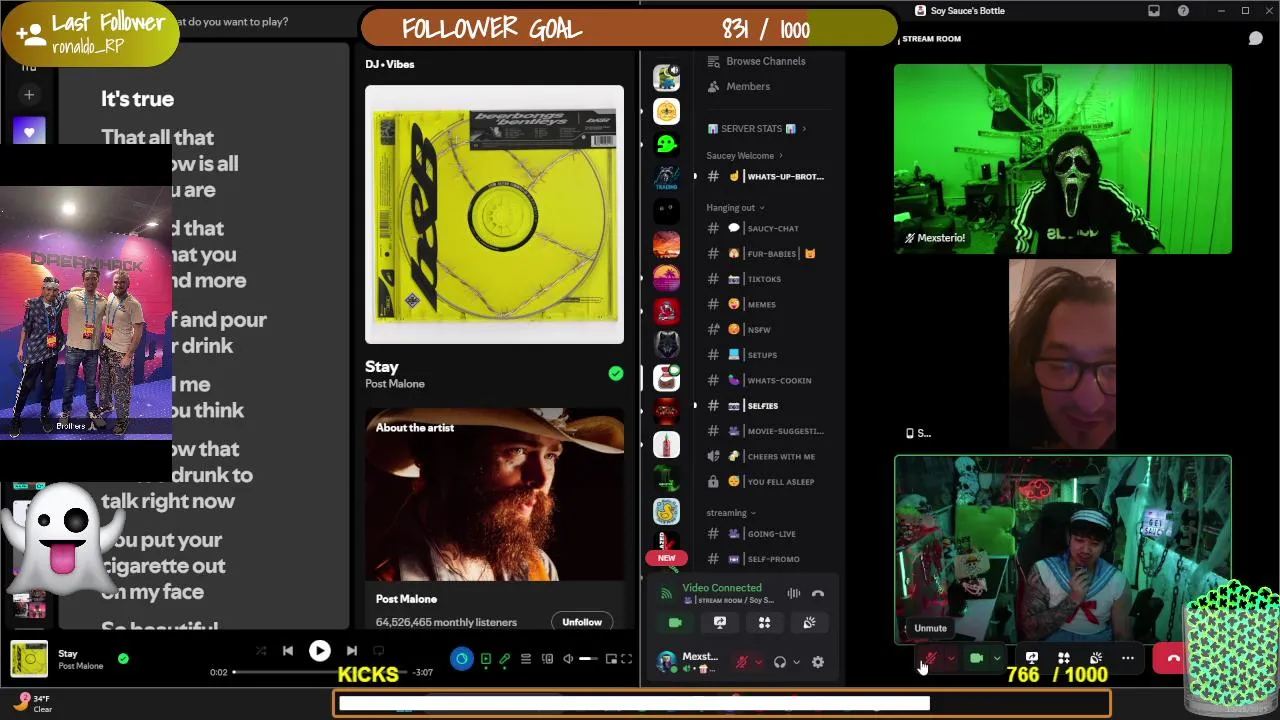The height and width of the screenshot is (720, 1280).
Task: Click Post Malone artist link under Stay title
Action: click(x=395, y=384)
